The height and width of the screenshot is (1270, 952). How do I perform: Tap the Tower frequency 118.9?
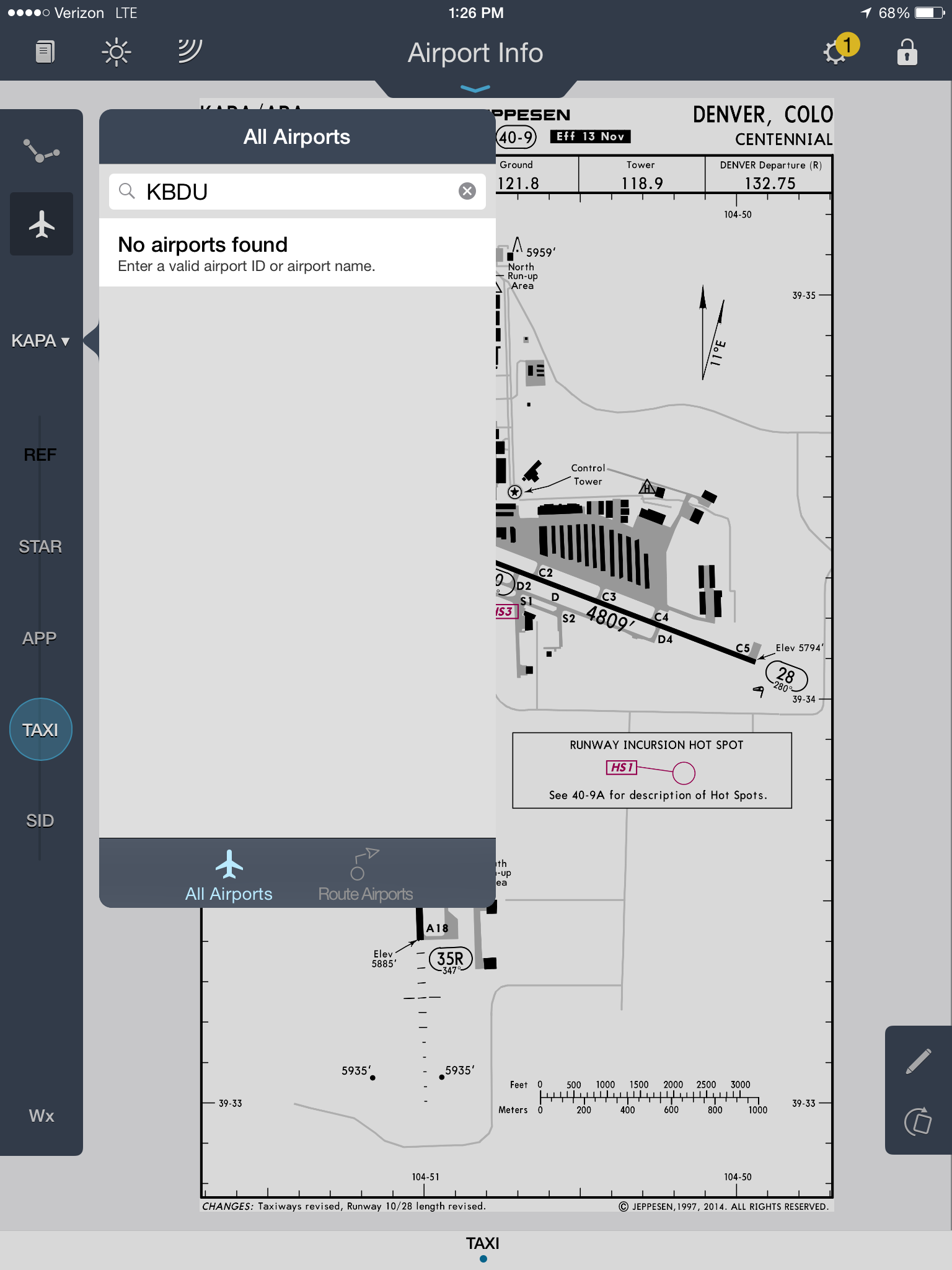(x=642, y=183)
